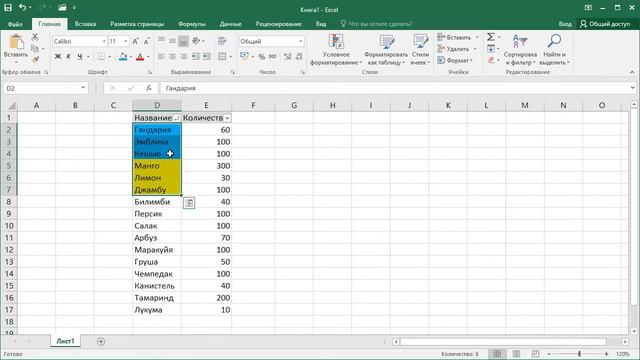Click the Fill down icon in editing group

pyautogui.click(x=491, y=49)
